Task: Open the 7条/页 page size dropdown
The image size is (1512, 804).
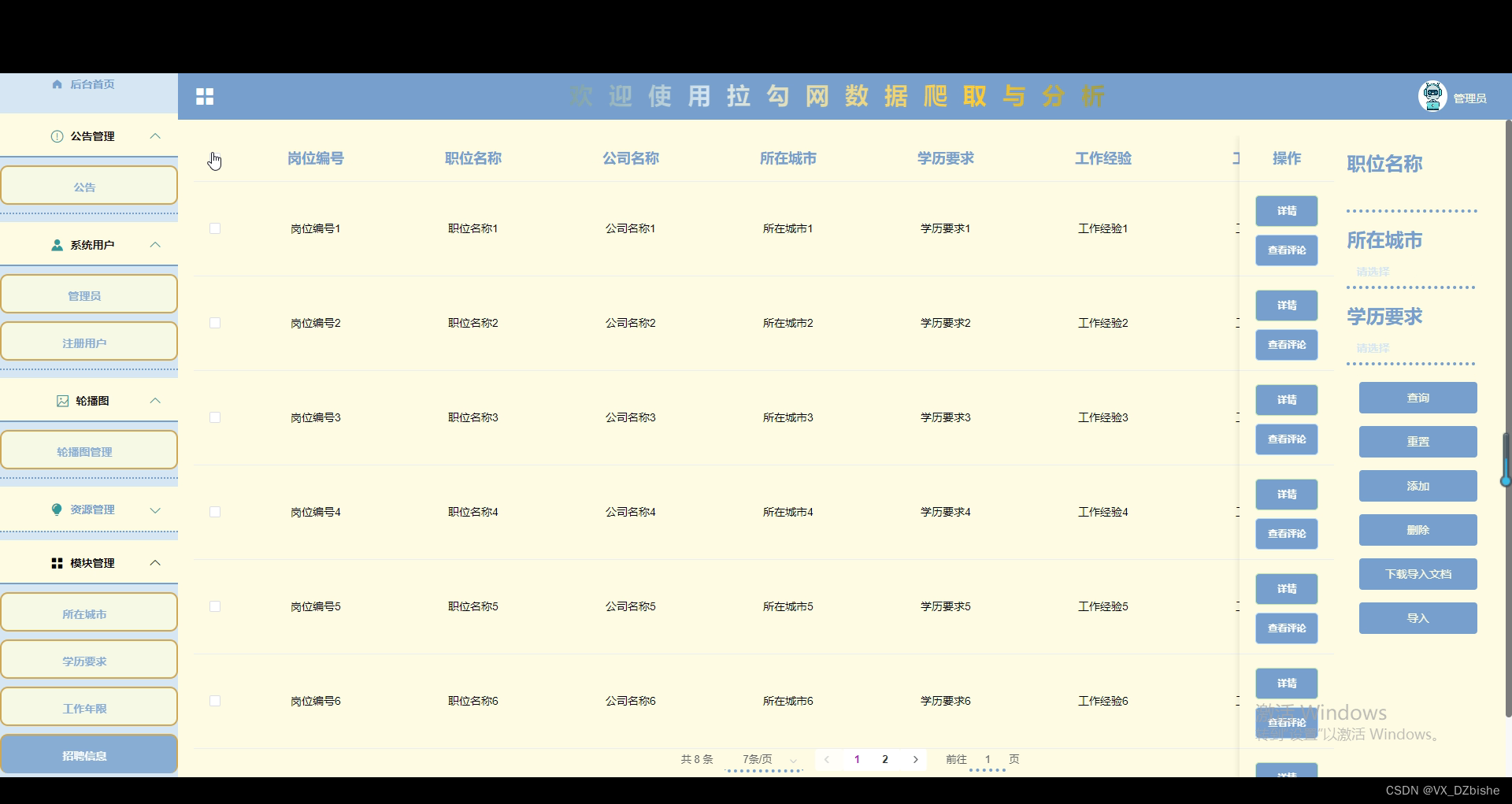Action: point(764,759)
